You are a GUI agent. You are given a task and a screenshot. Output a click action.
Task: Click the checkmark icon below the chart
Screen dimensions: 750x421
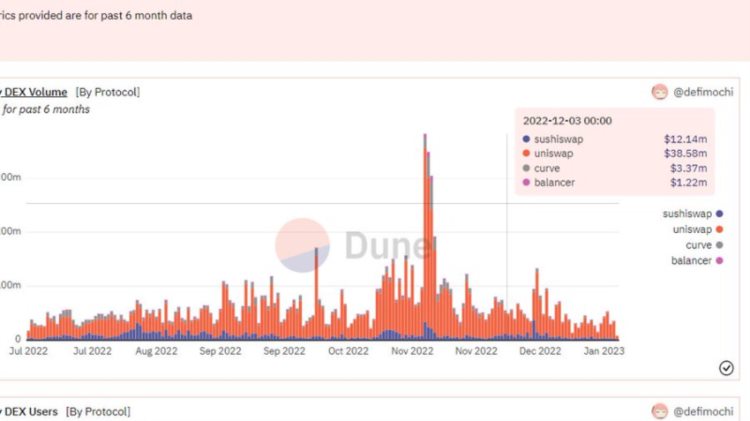(726, 368)
